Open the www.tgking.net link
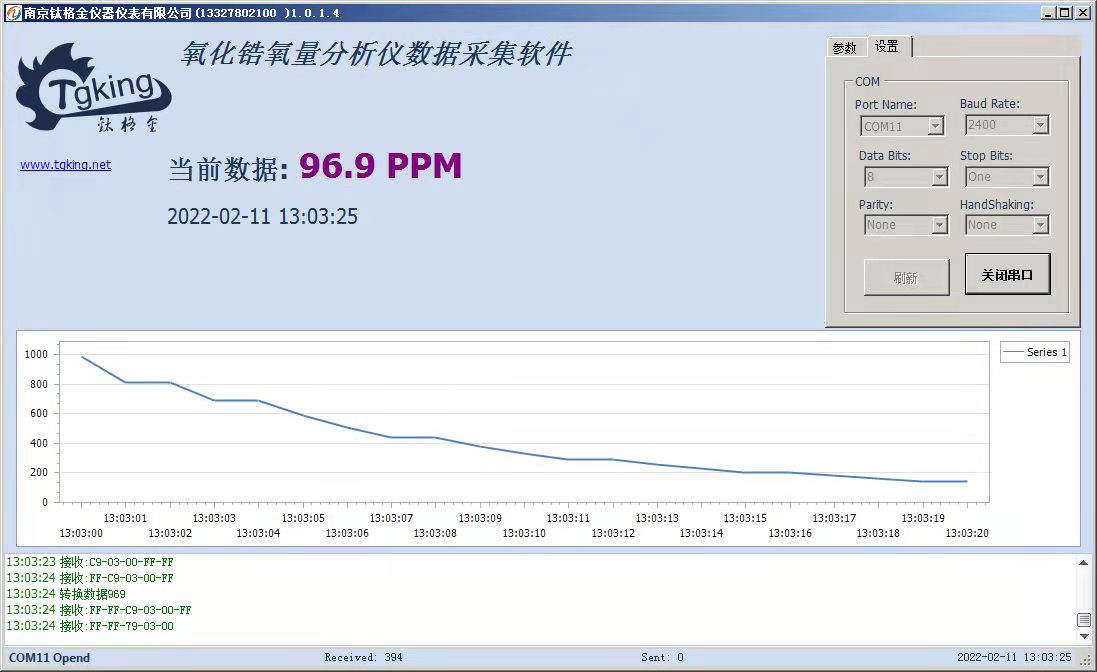 (66, 165)
